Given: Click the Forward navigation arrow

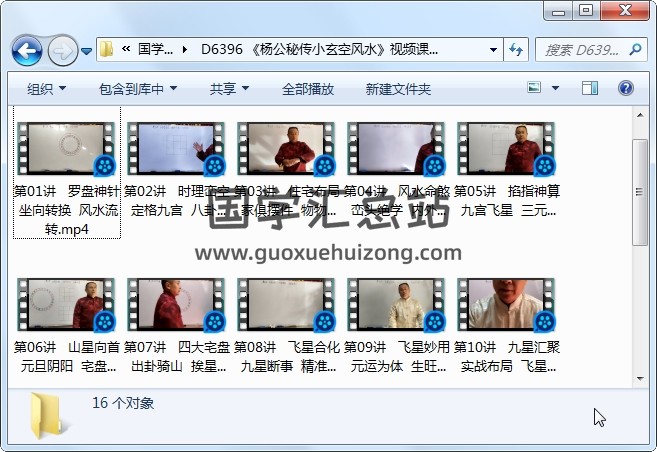Looking at the screenshot, I should [x=63, y=51].
